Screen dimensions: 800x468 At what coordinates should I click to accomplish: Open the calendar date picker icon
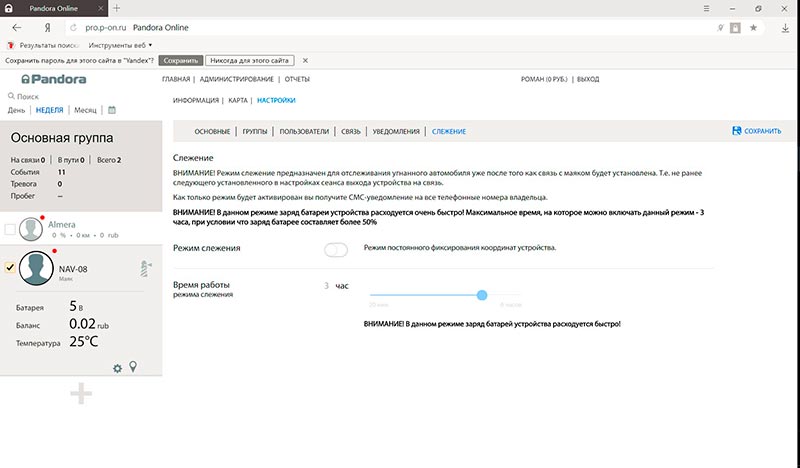112,110
